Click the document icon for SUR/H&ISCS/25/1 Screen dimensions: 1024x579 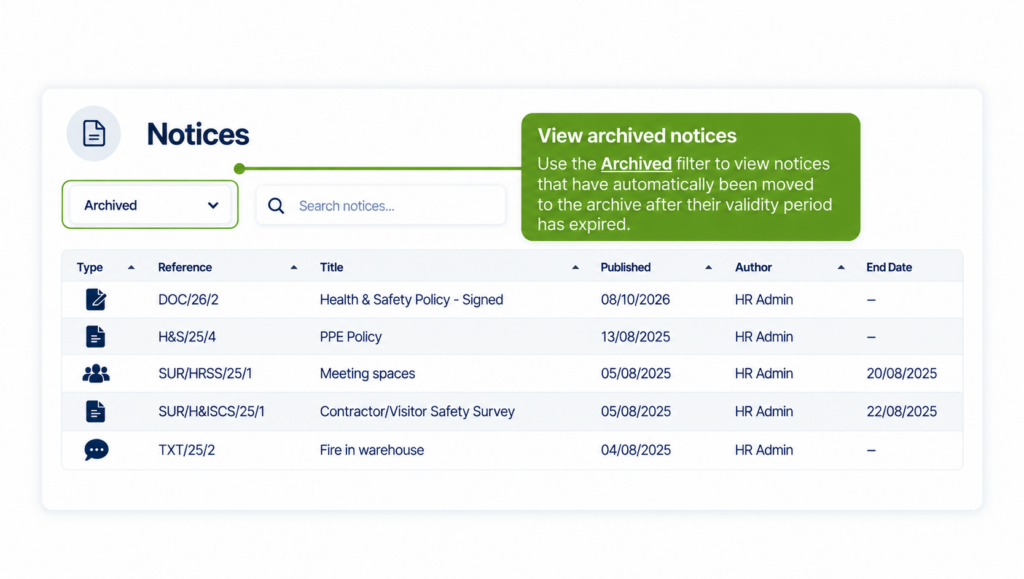click(95, 411)
